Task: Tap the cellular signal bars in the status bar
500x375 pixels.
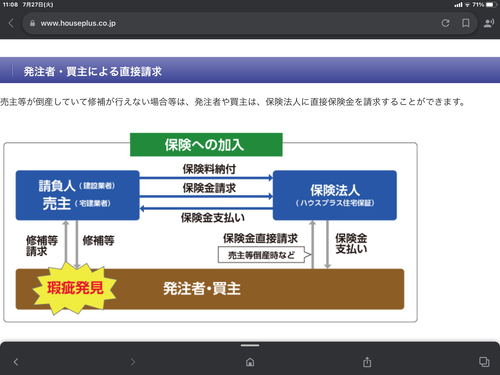Action: coord(458,5)
